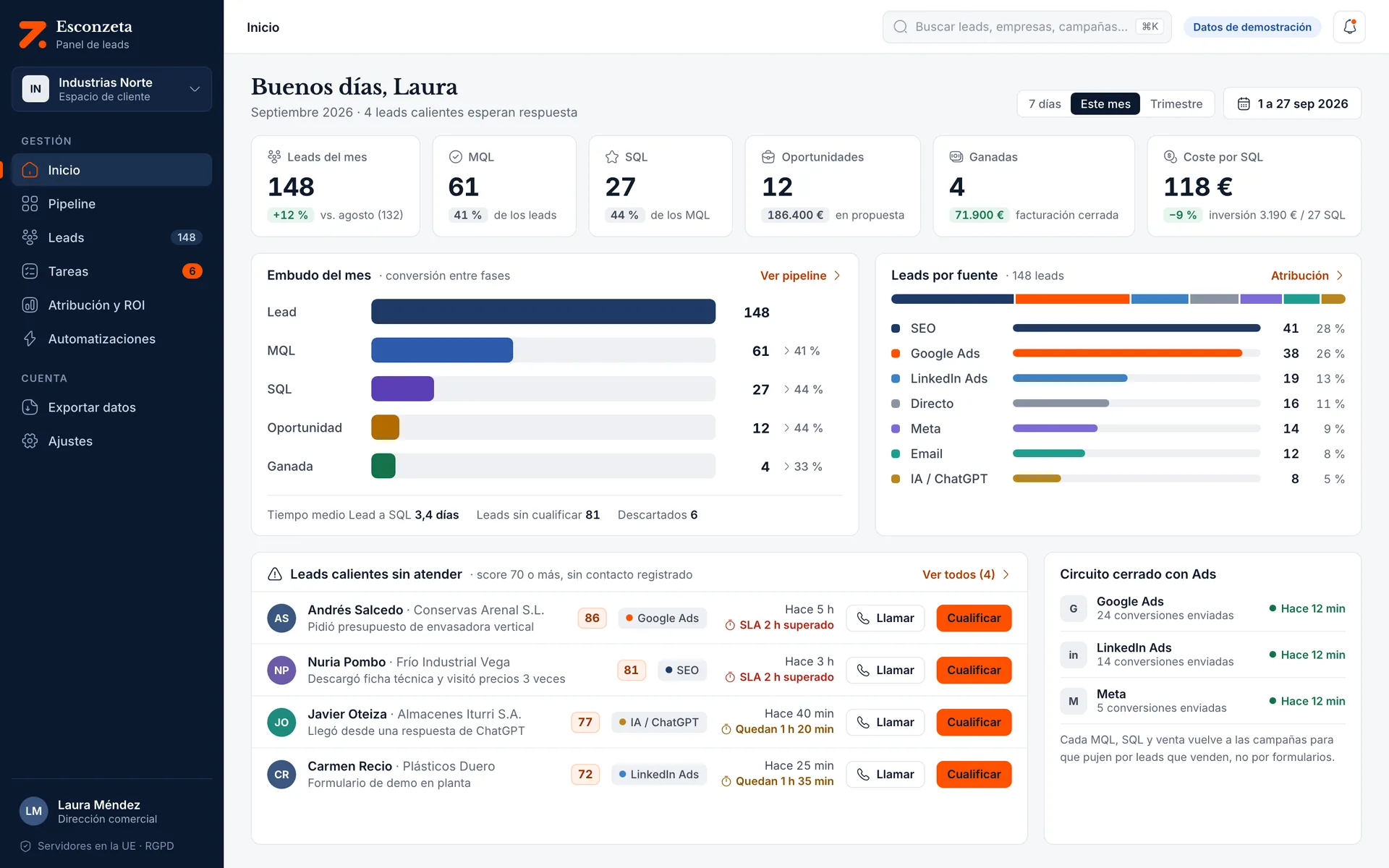Open Exportar datos menu item

112,407
